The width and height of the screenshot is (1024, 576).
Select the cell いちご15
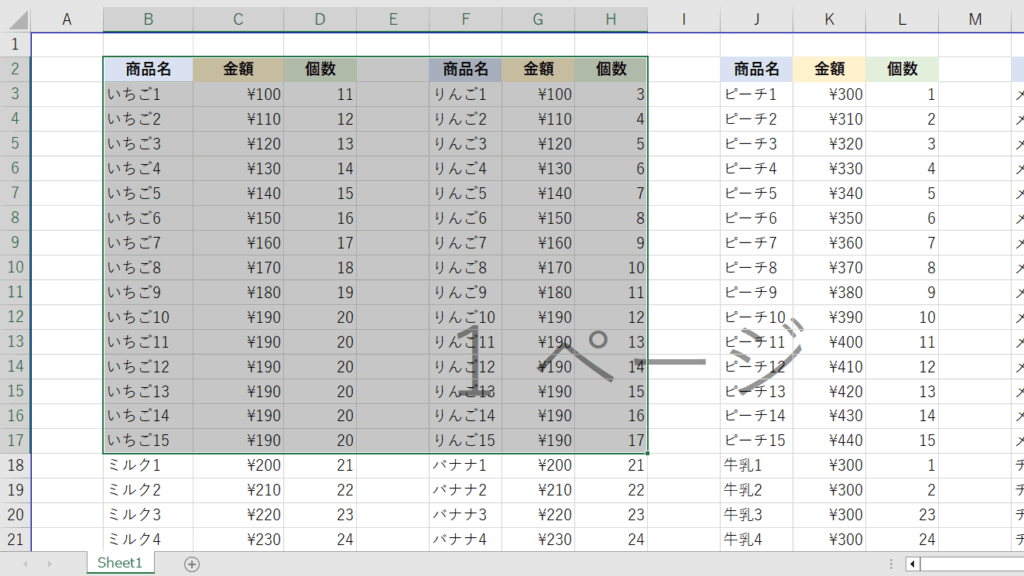(x=148, y=440)
